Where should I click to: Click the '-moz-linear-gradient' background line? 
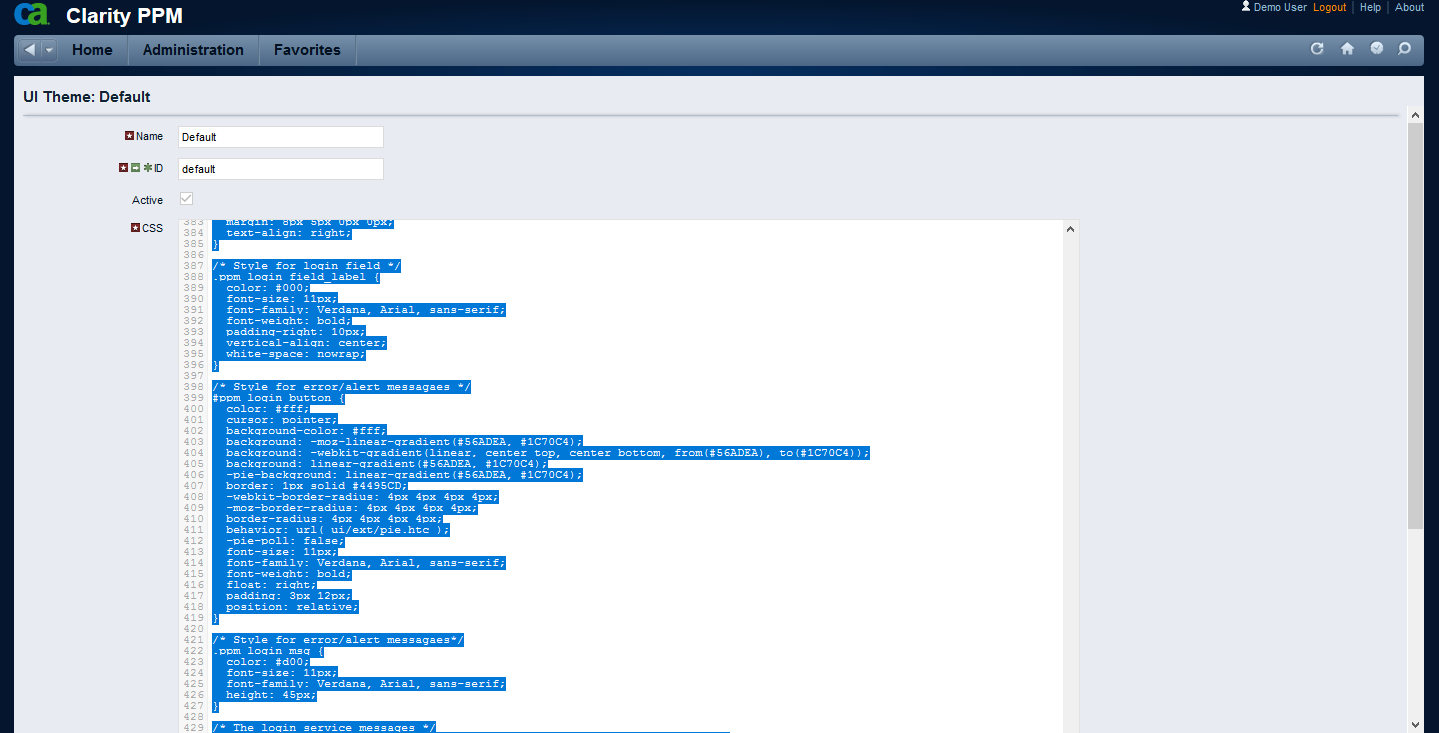[404, 442]
